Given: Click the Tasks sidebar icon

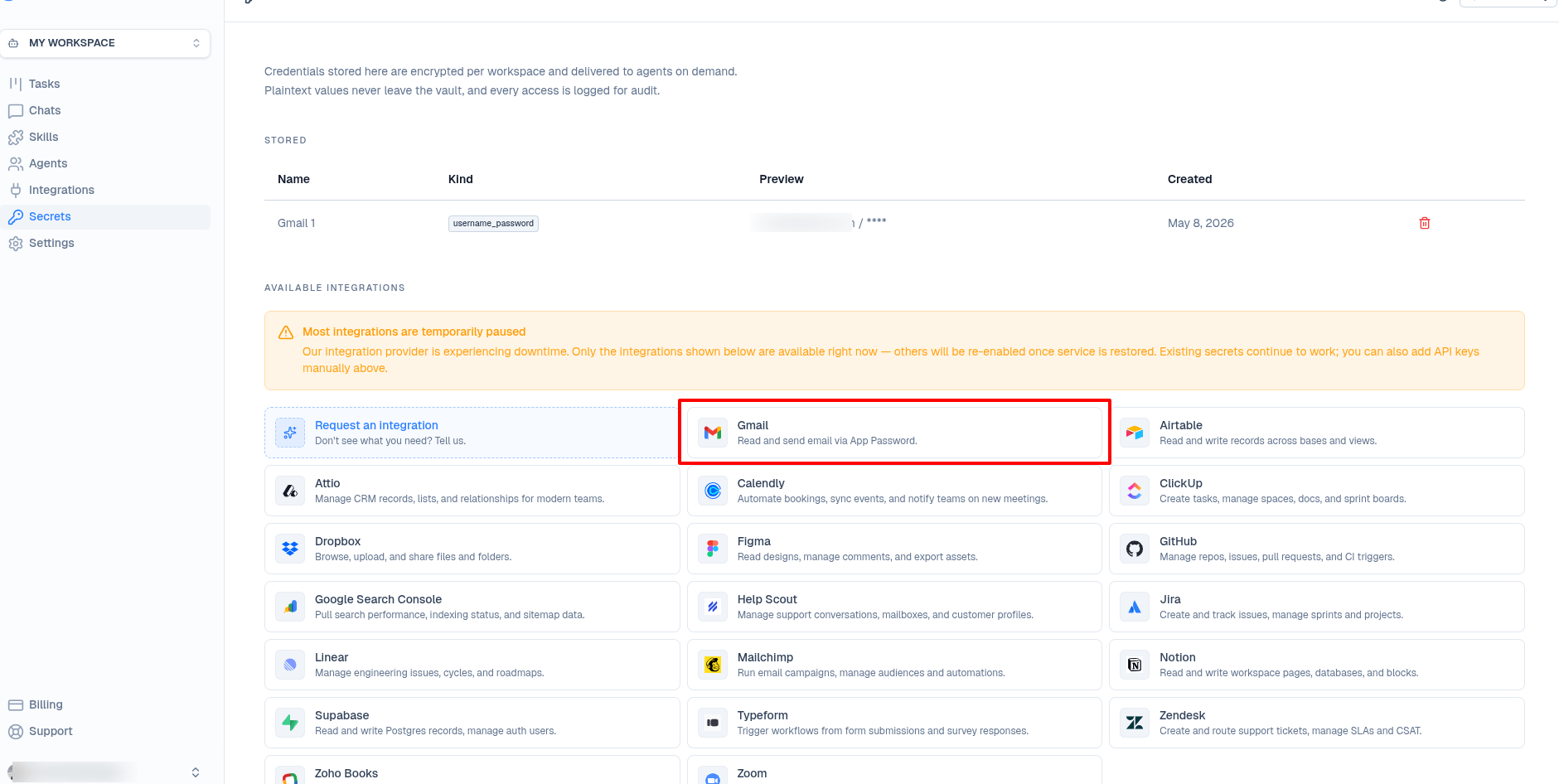Looking at the screenshot, I should pyautogui.click(x=16, y=84).
